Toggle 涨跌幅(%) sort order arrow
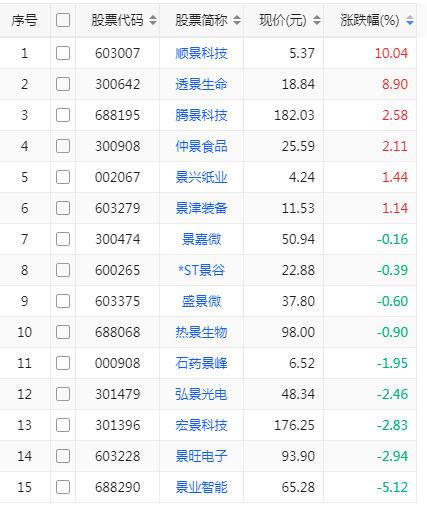427x510 pixels. point(410,20)
